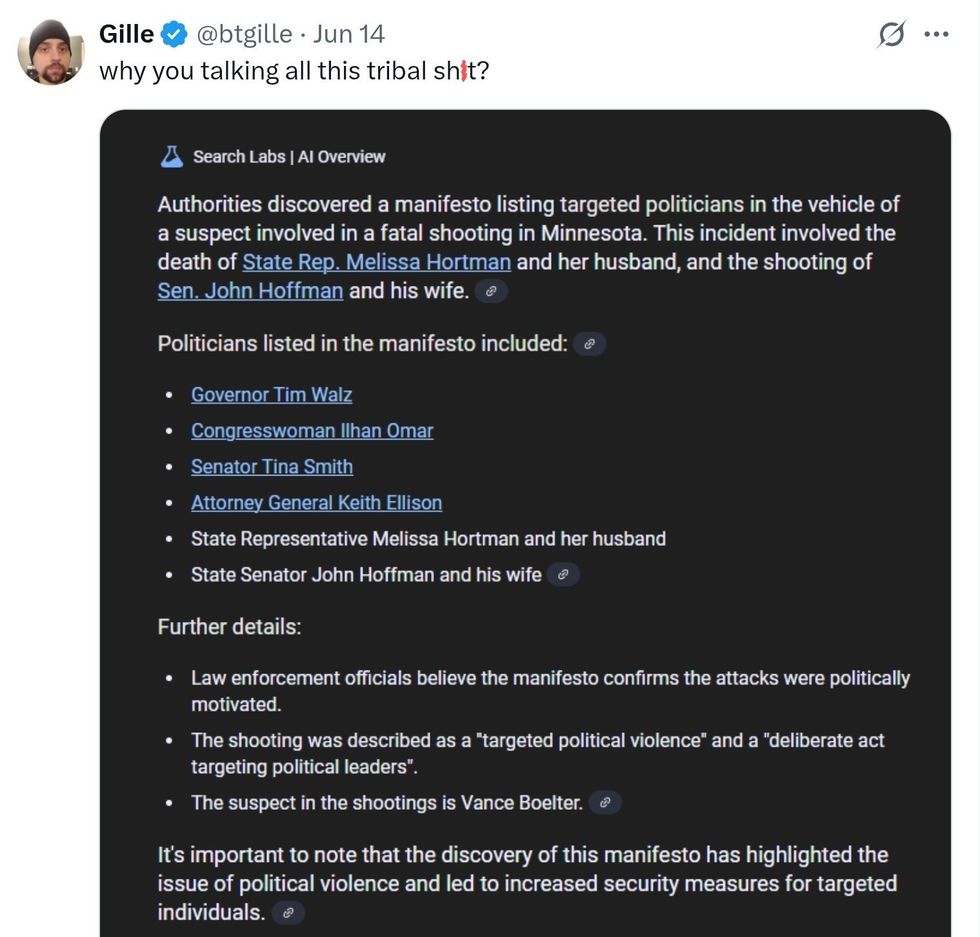Click source link icon beside 'manifesto included:'

pos(590,345)
